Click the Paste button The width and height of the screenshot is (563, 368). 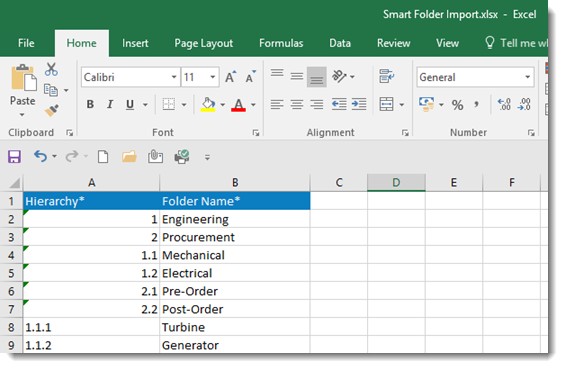point(23,90)
